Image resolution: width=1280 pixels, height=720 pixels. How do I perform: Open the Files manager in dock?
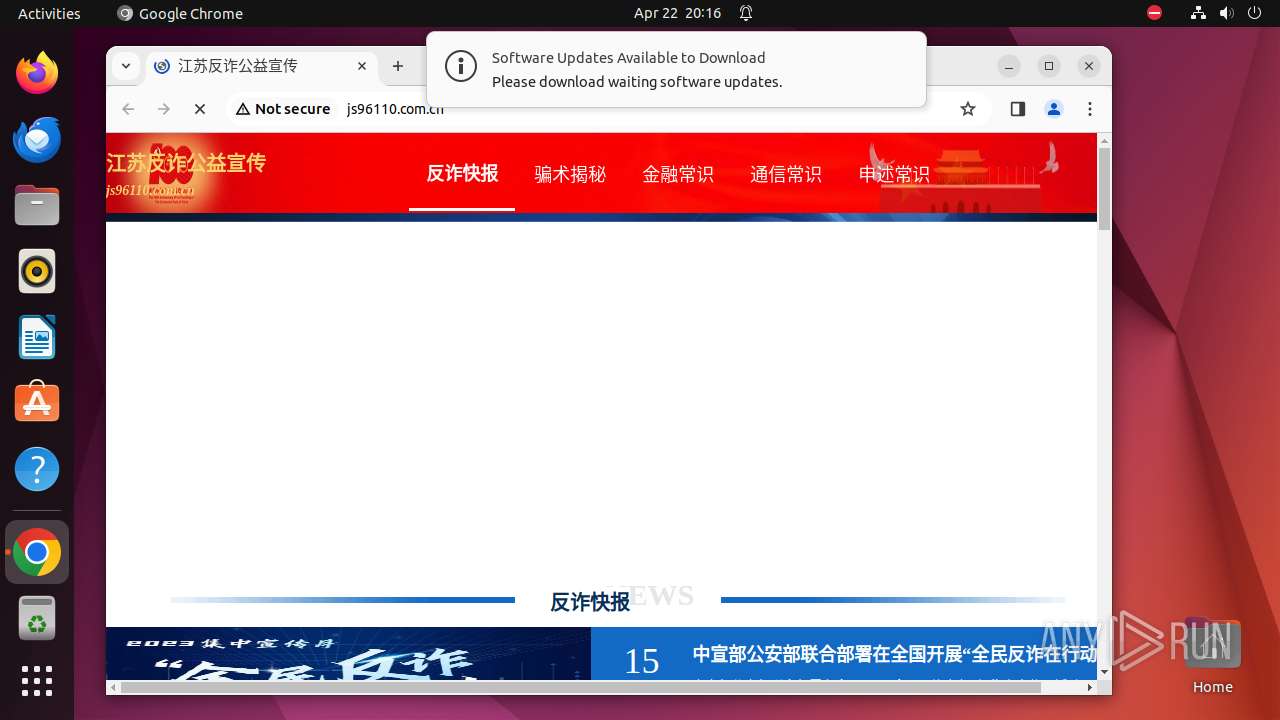(37, 206)
